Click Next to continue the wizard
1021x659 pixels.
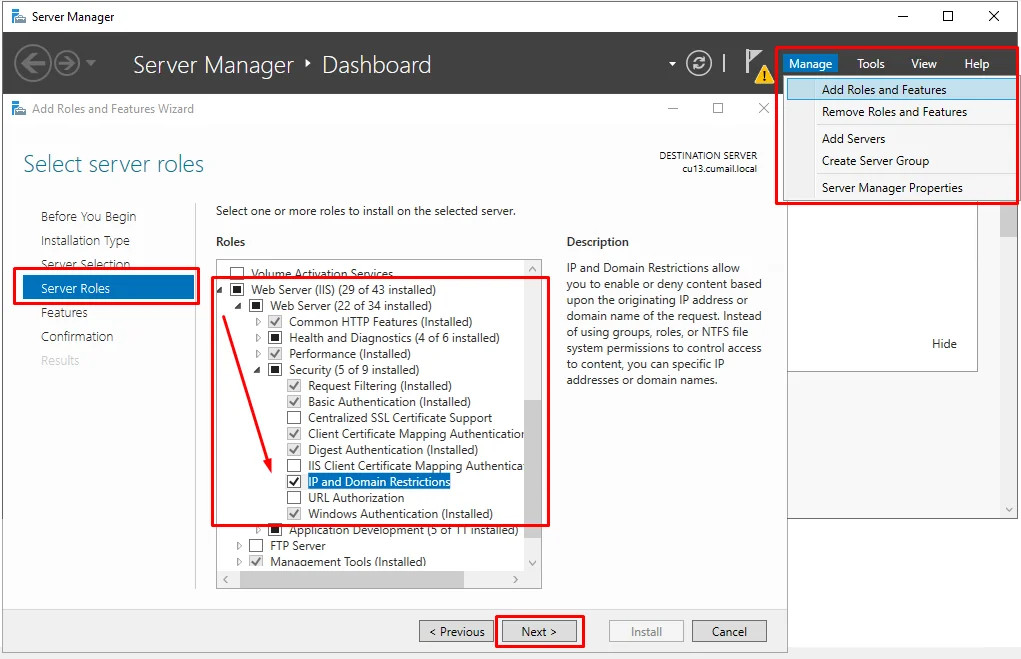coord(539,632)
